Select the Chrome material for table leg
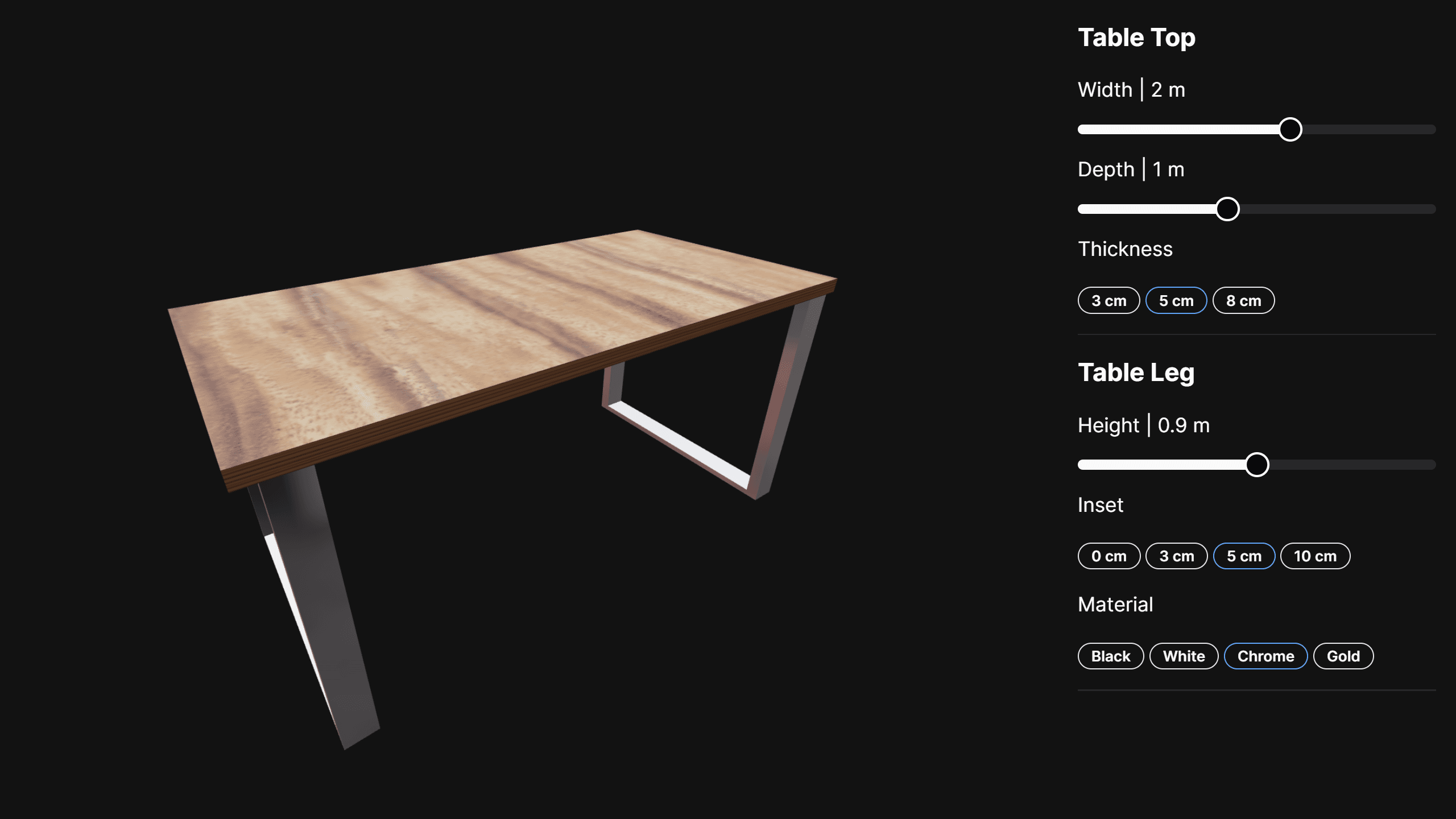This screenshot has height=819, width=1456. 1265,655
